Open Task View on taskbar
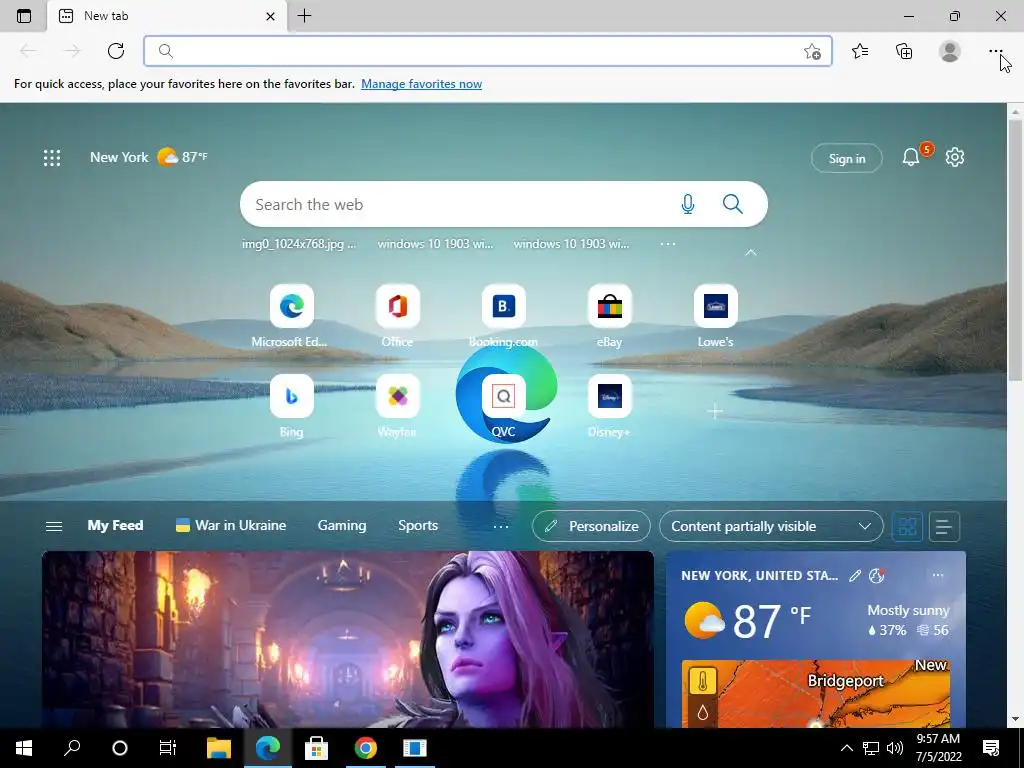 click(168, 748)
